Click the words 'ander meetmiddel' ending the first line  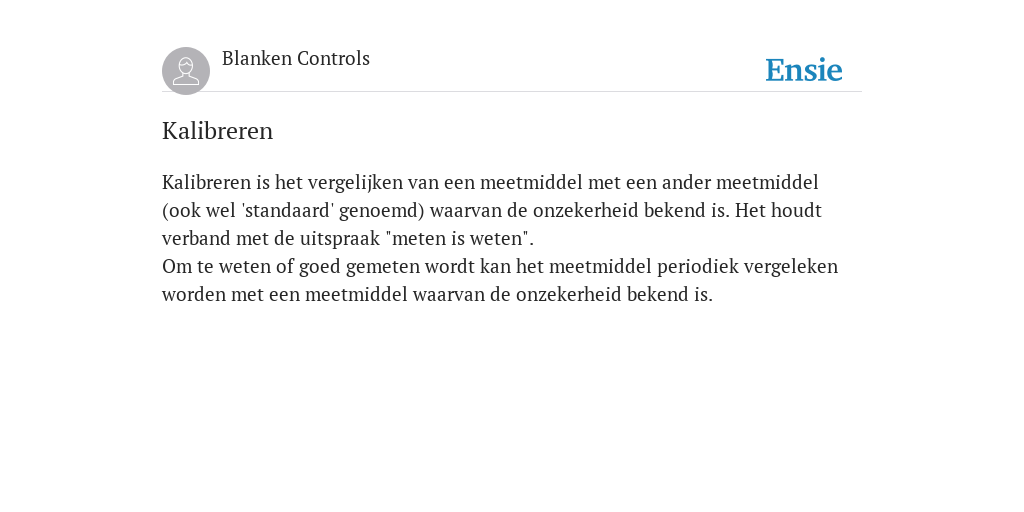click(740, 182)
